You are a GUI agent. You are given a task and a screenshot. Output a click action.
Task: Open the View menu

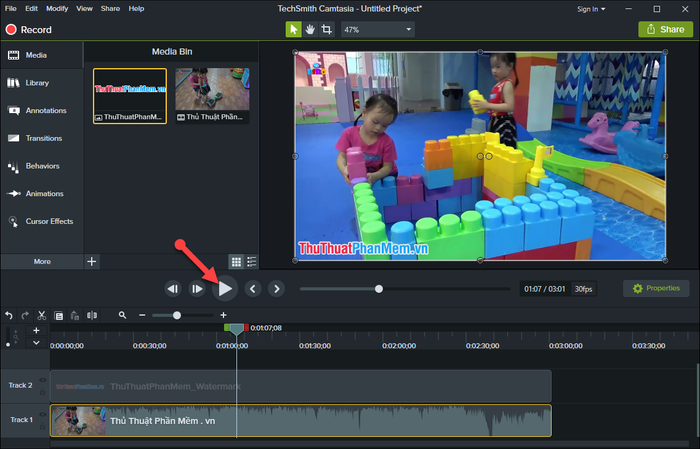pyautogui.click(x=84, y=8)
